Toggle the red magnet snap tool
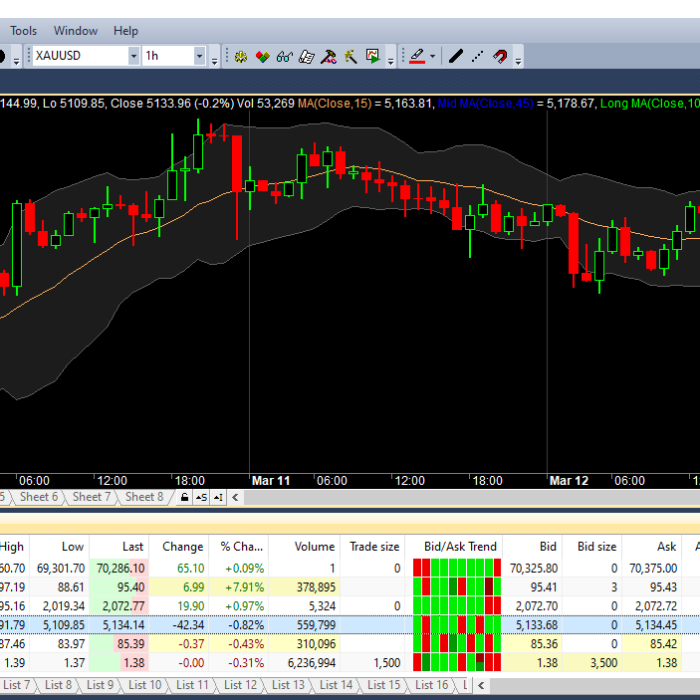700x700 pixels. click(500, 57)
